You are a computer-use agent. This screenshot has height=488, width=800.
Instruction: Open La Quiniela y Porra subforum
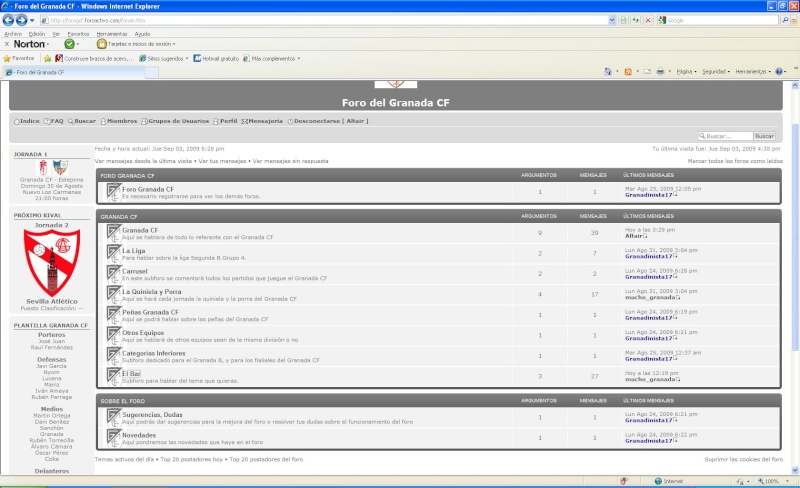[x=152, y=291]
